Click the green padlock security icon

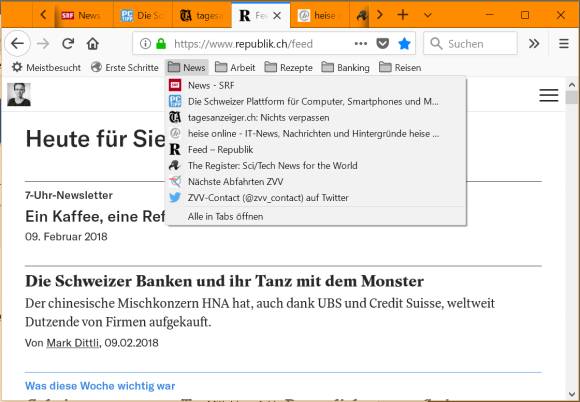[x=161, y=44]
